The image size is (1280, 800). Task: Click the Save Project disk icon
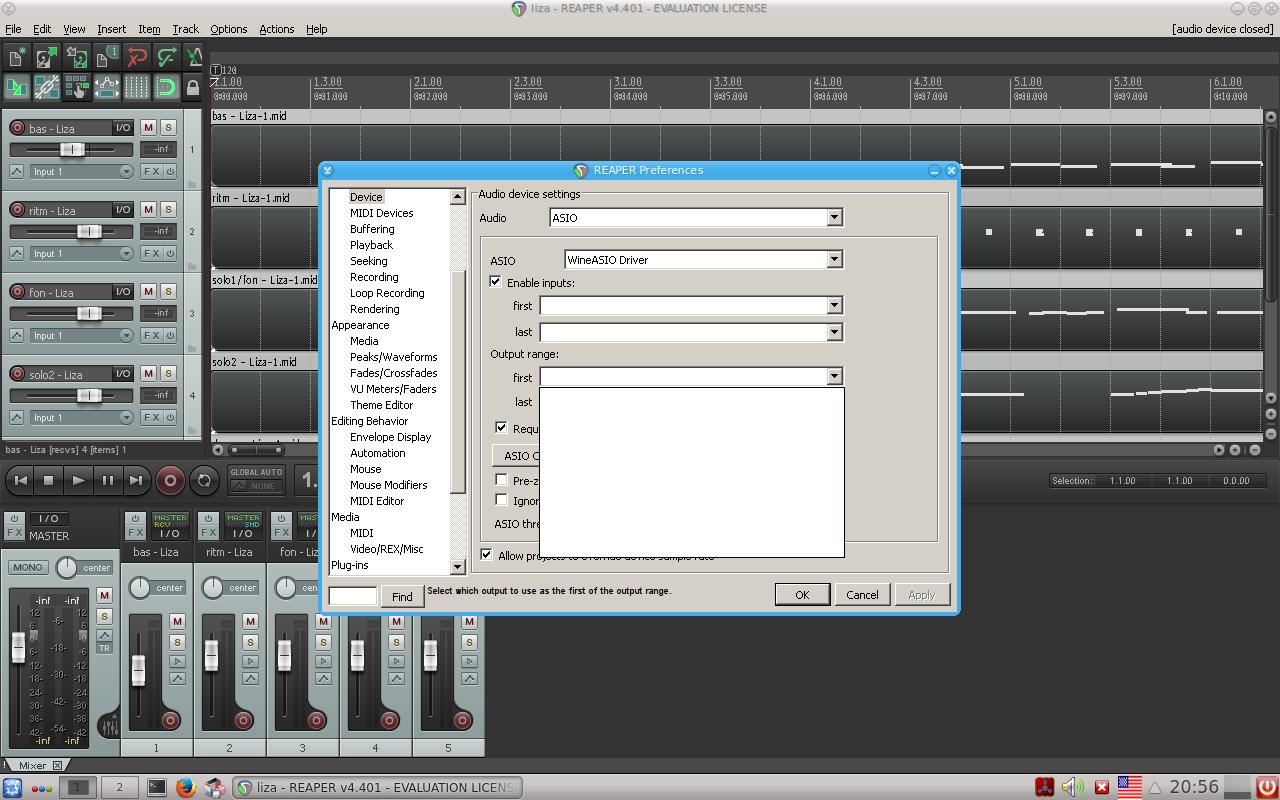(76, 57)
